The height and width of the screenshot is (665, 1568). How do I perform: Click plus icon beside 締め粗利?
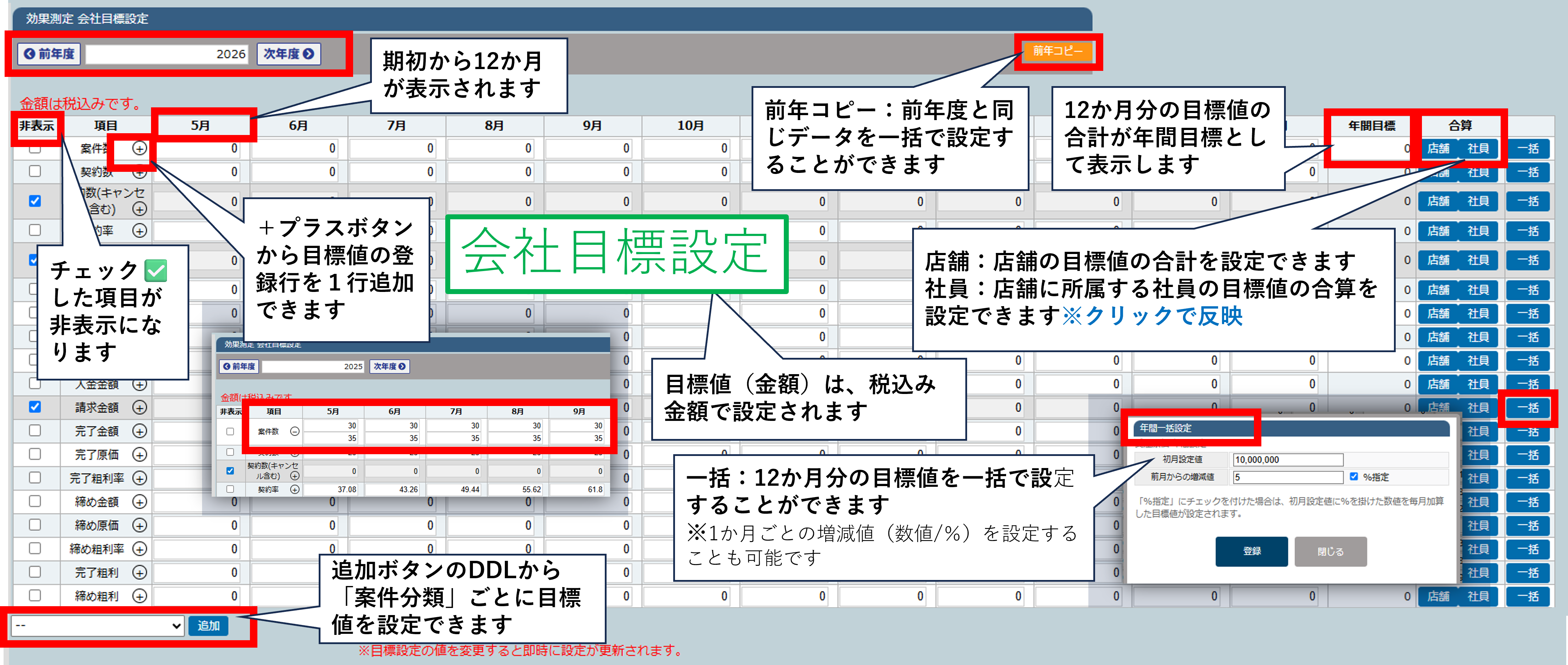139,596
